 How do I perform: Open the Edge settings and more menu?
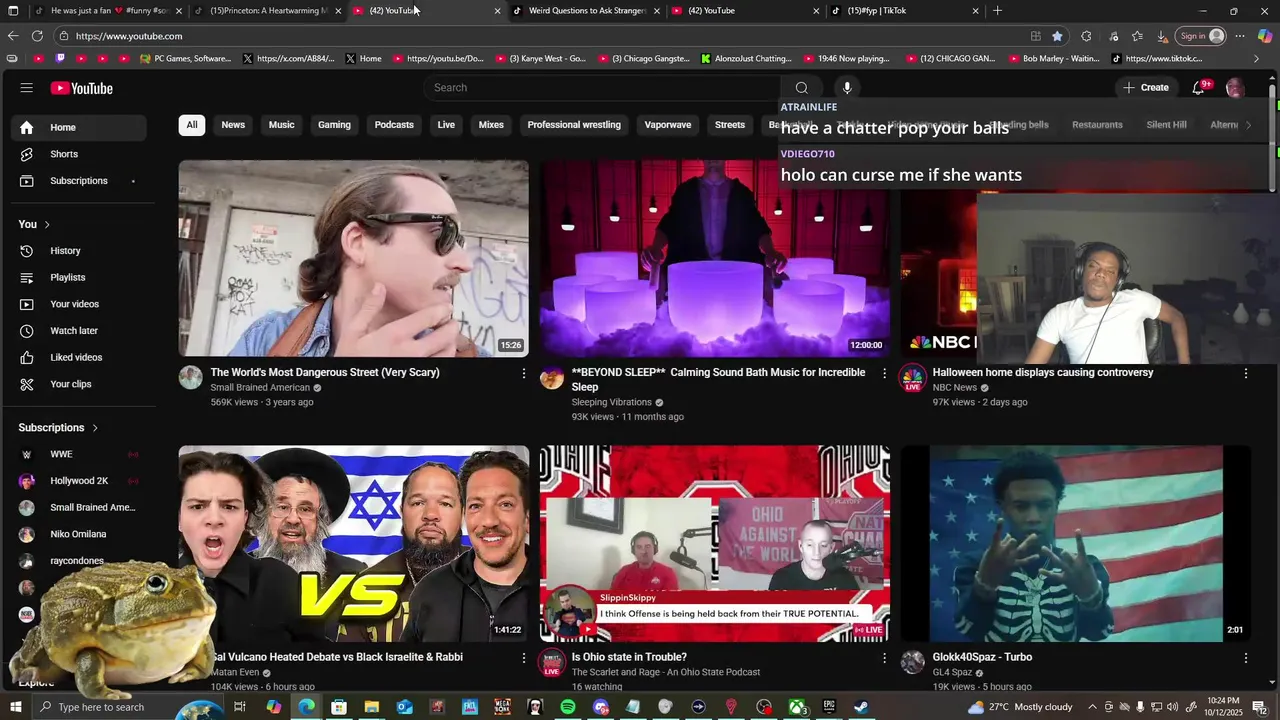point(1240,36)
